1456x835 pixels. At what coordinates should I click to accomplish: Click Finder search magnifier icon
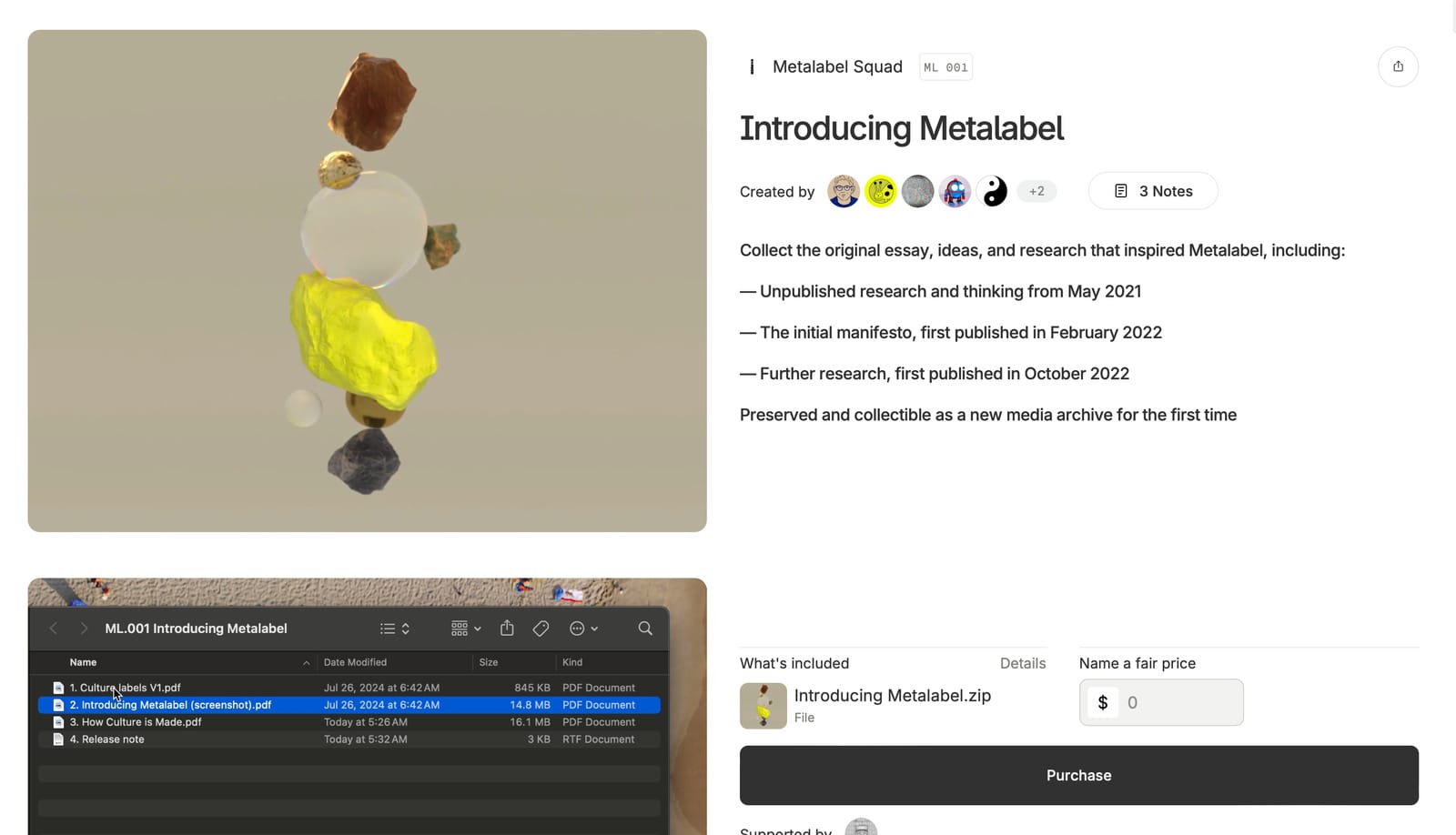pyautogui.click(x=645, y=629)
